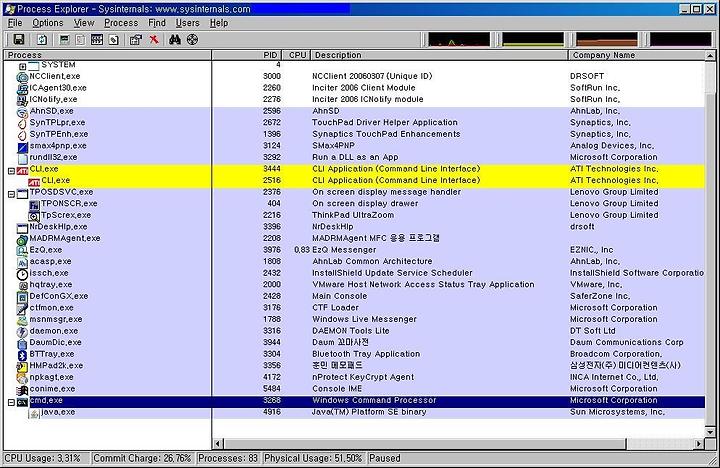Click the red Kill Process icon

point(154,39)
